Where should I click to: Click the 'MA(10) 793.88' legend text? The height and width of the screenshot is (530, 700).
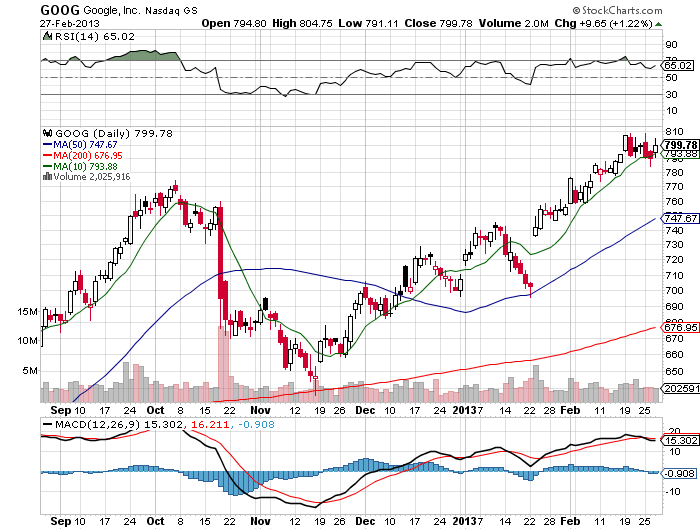pos(86,167)
